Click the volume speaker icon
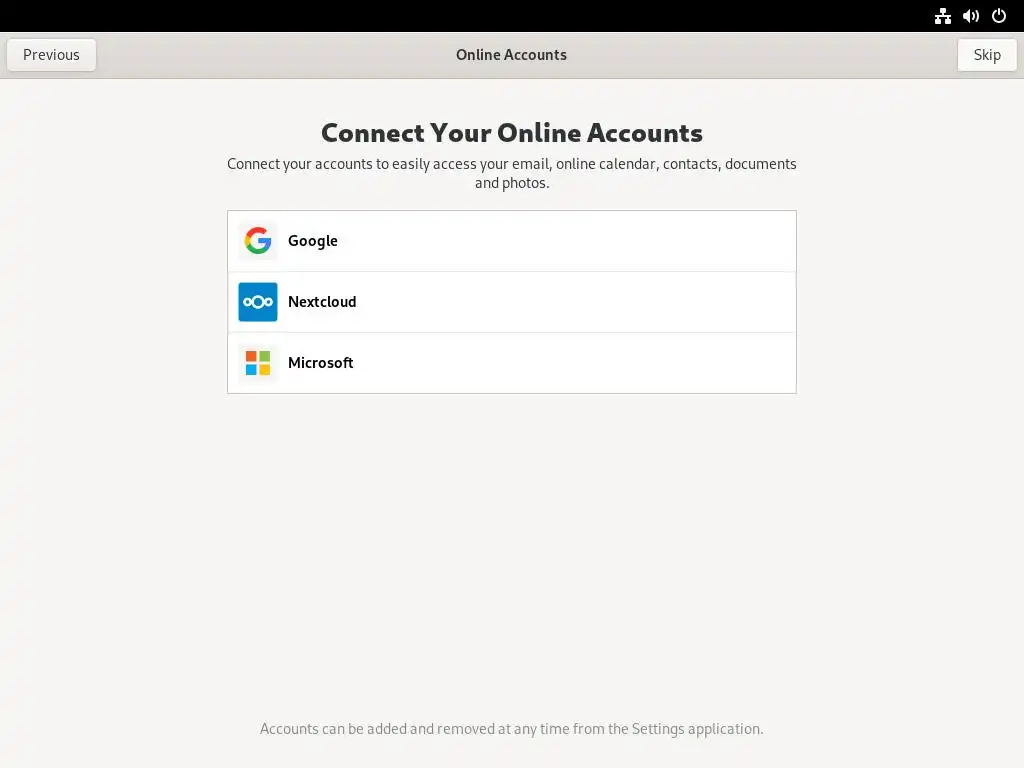Viewport: 1024px width, 768px height. 971,16
